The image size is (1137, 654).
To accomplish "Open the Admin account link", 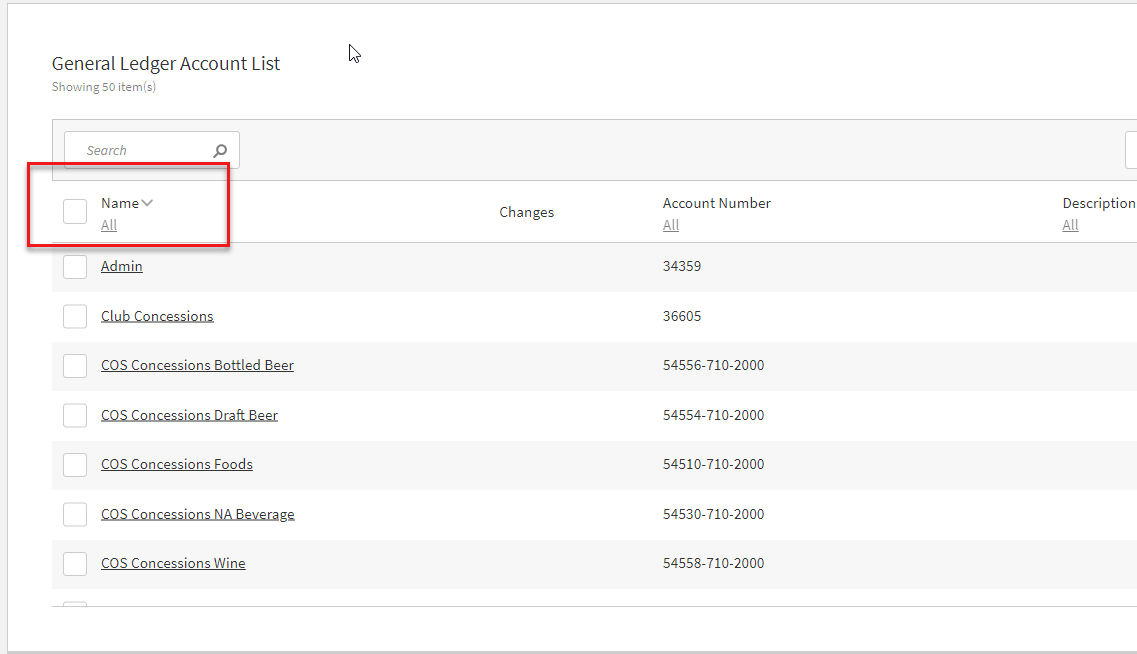I will pyautogui.click(x=122, y=266).
